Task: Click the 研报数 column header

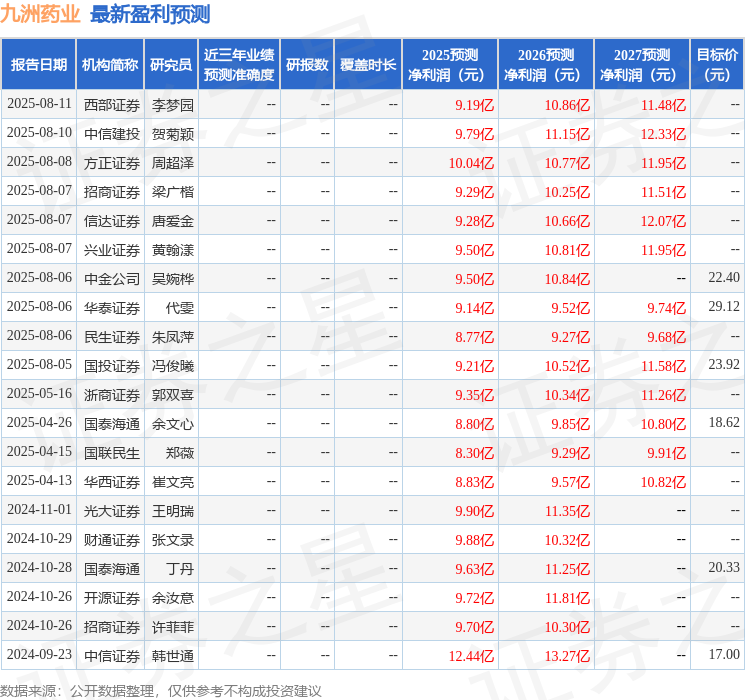Action: 306,65
